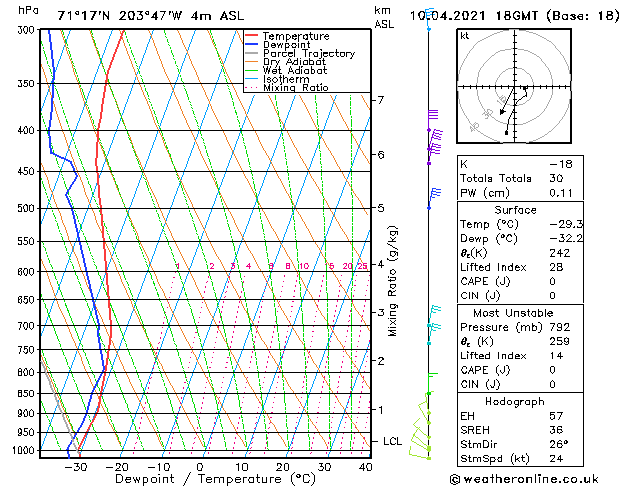Click the Isotherm legend label
The image size is (629, 486).
pyautogui.click(x=286, y=79)
